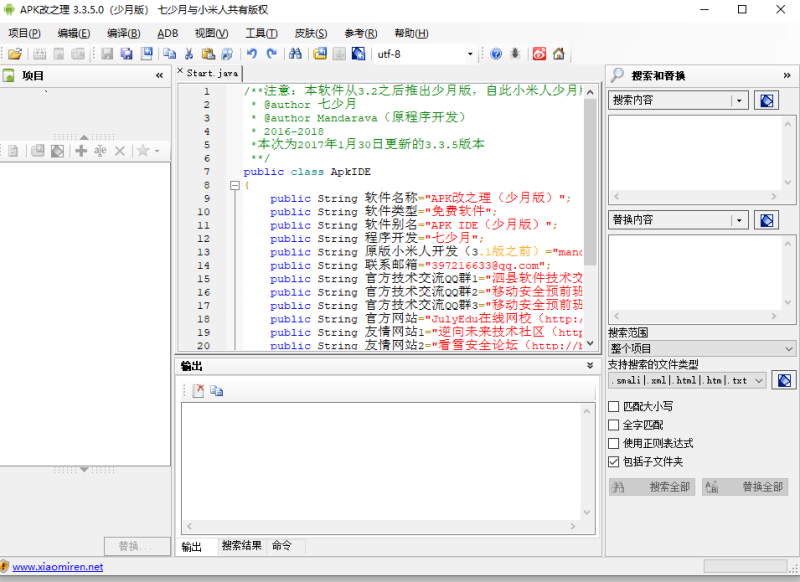Image resolution: width=800 pixels, height=582 pixels.
Task: Collapse the class fold marker at line 8
Action: click(235, 185)
